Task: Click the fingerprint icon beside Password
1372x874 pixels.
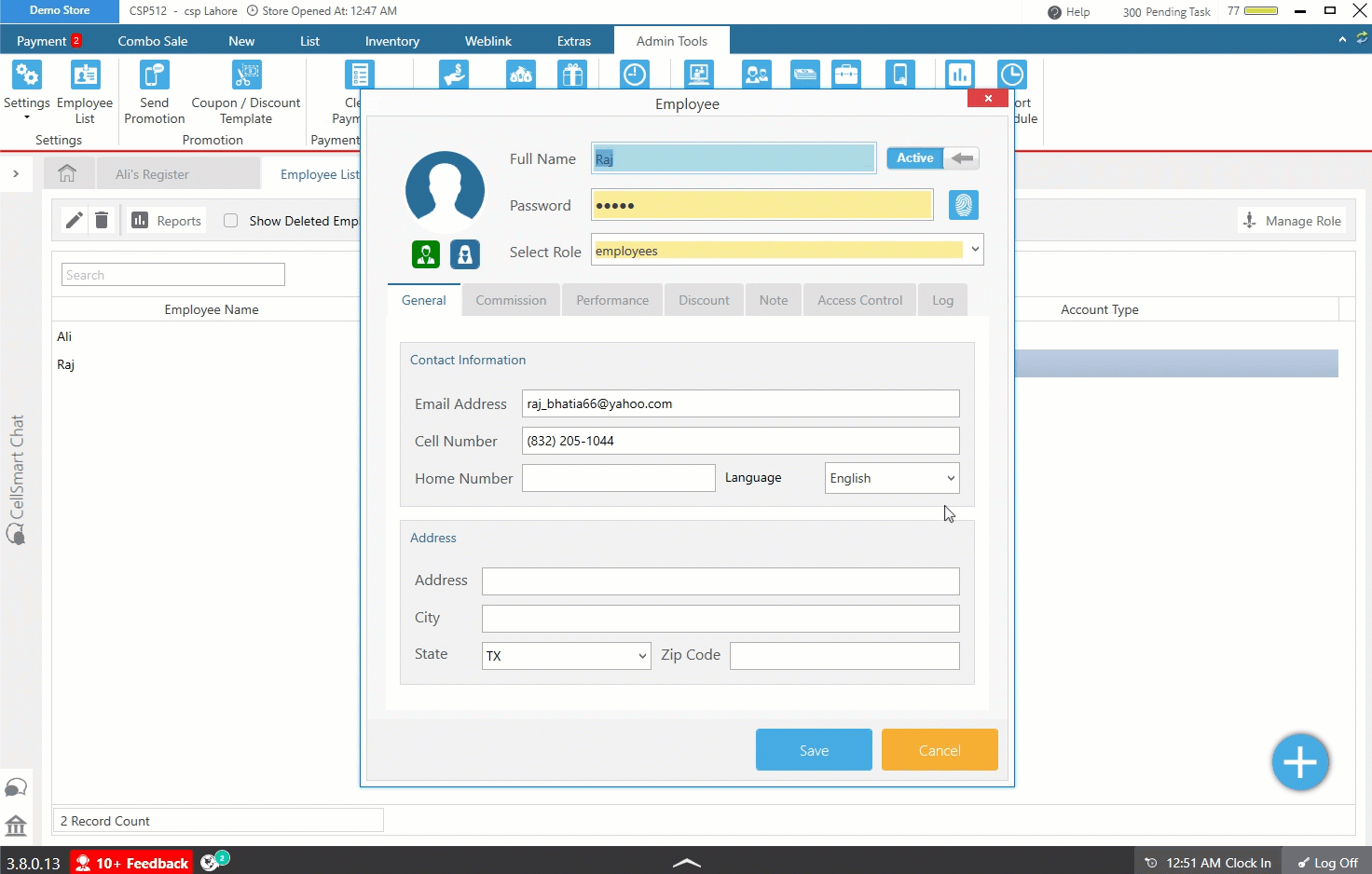Action: pyautogui.click(x=963, y=205)
